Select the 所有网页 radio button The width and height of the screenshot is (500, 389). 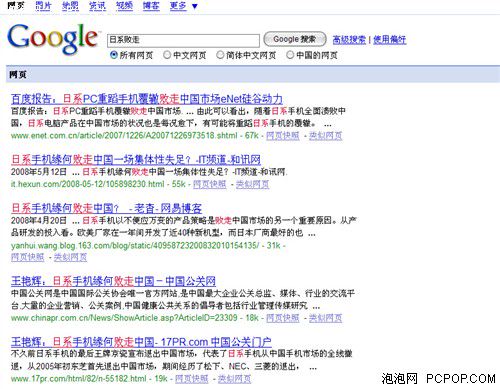click(x=114, y=55)
